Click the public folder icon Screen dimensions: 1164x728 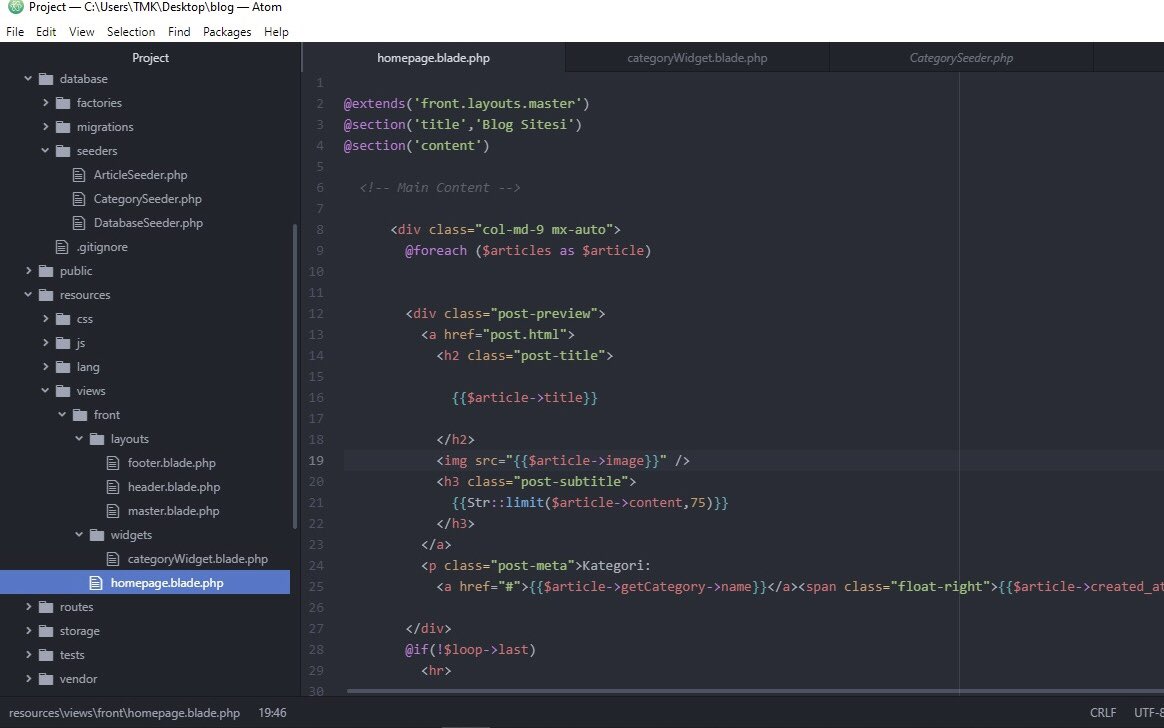coord(46,271)
